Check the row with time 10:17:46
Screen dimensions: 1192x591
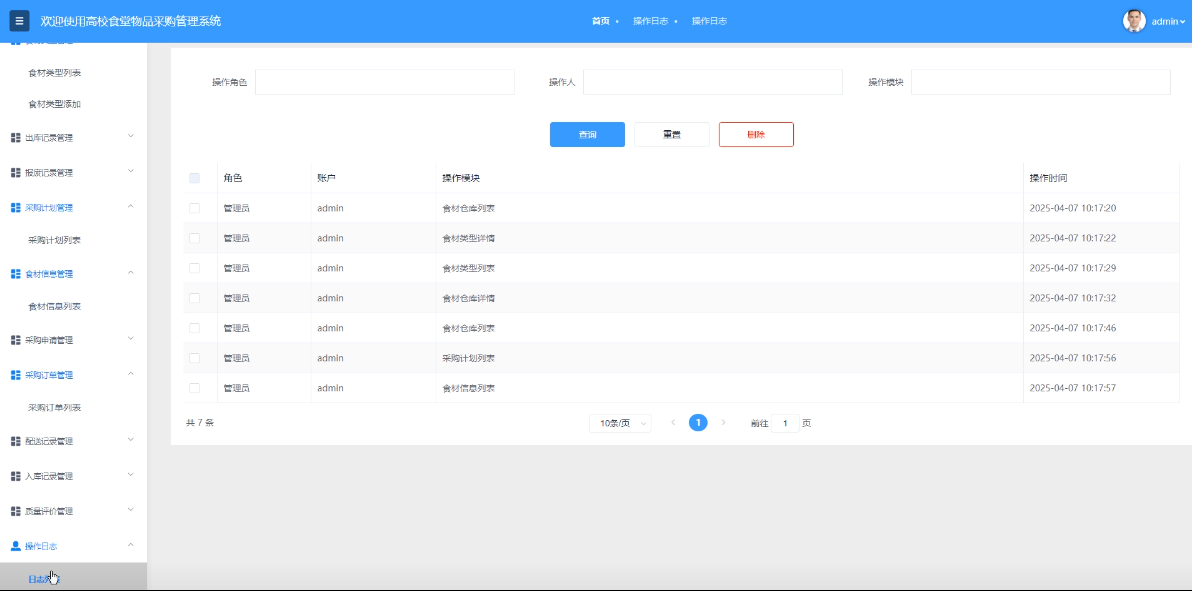coord(195,328)
